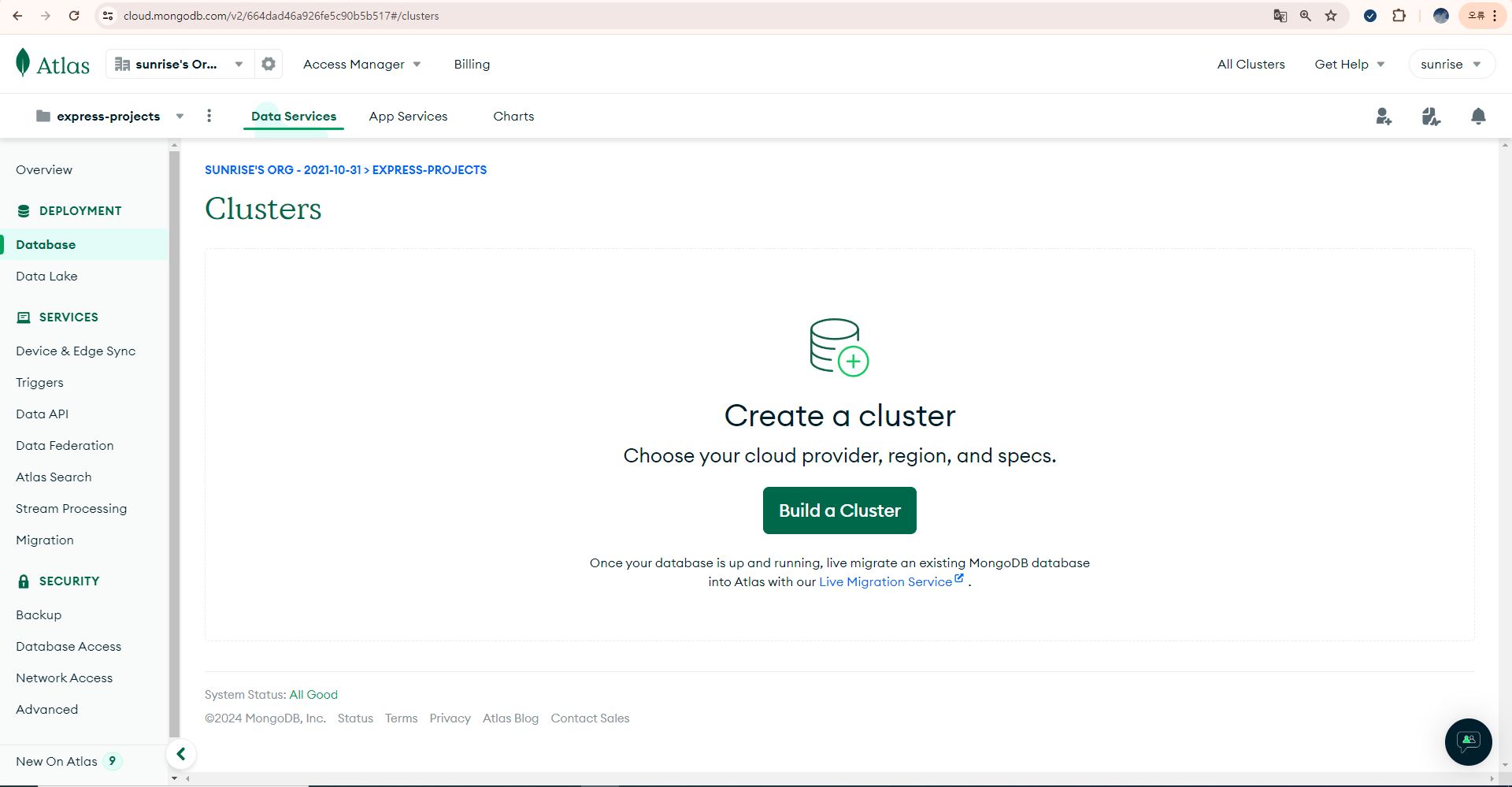
Task: Open Atlas Search in the sidebar
Action: click(54, 477)
